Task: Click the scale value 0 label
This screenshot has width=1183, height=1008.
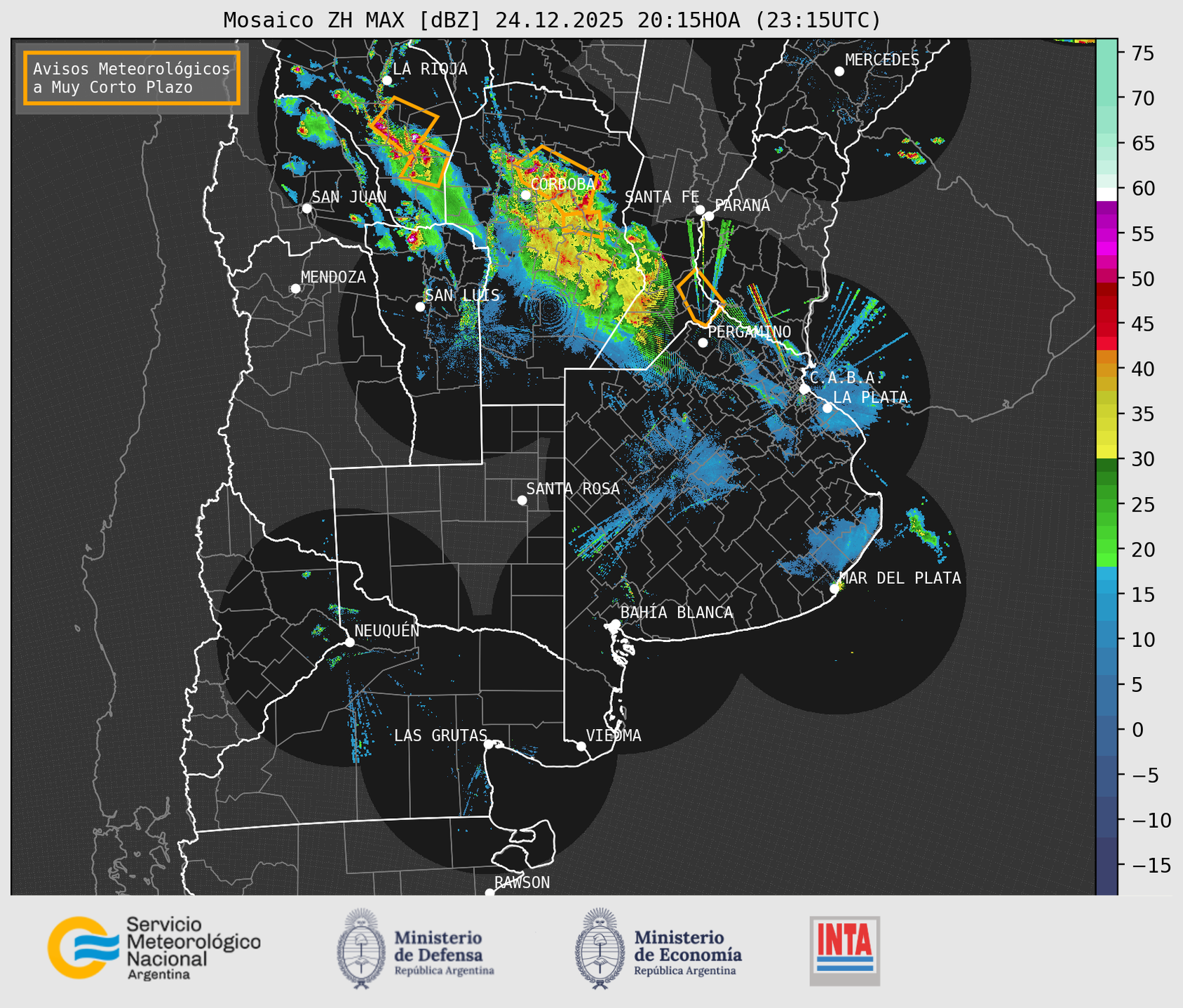Action: [x=1137, y=730]
